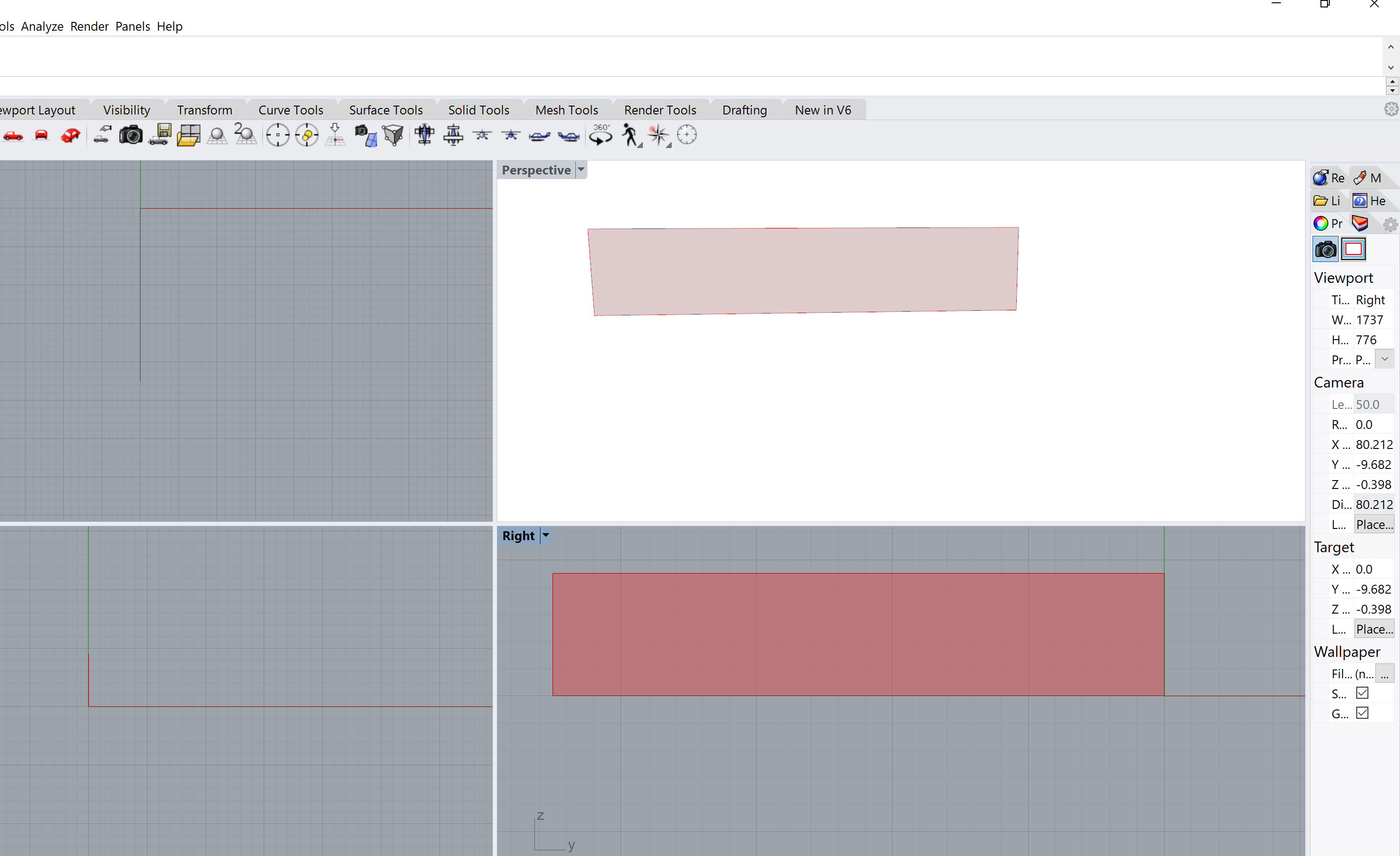Click the car with floppy disk icon
The width and height of the screenshot is (1400, 856).
[160, 135]
